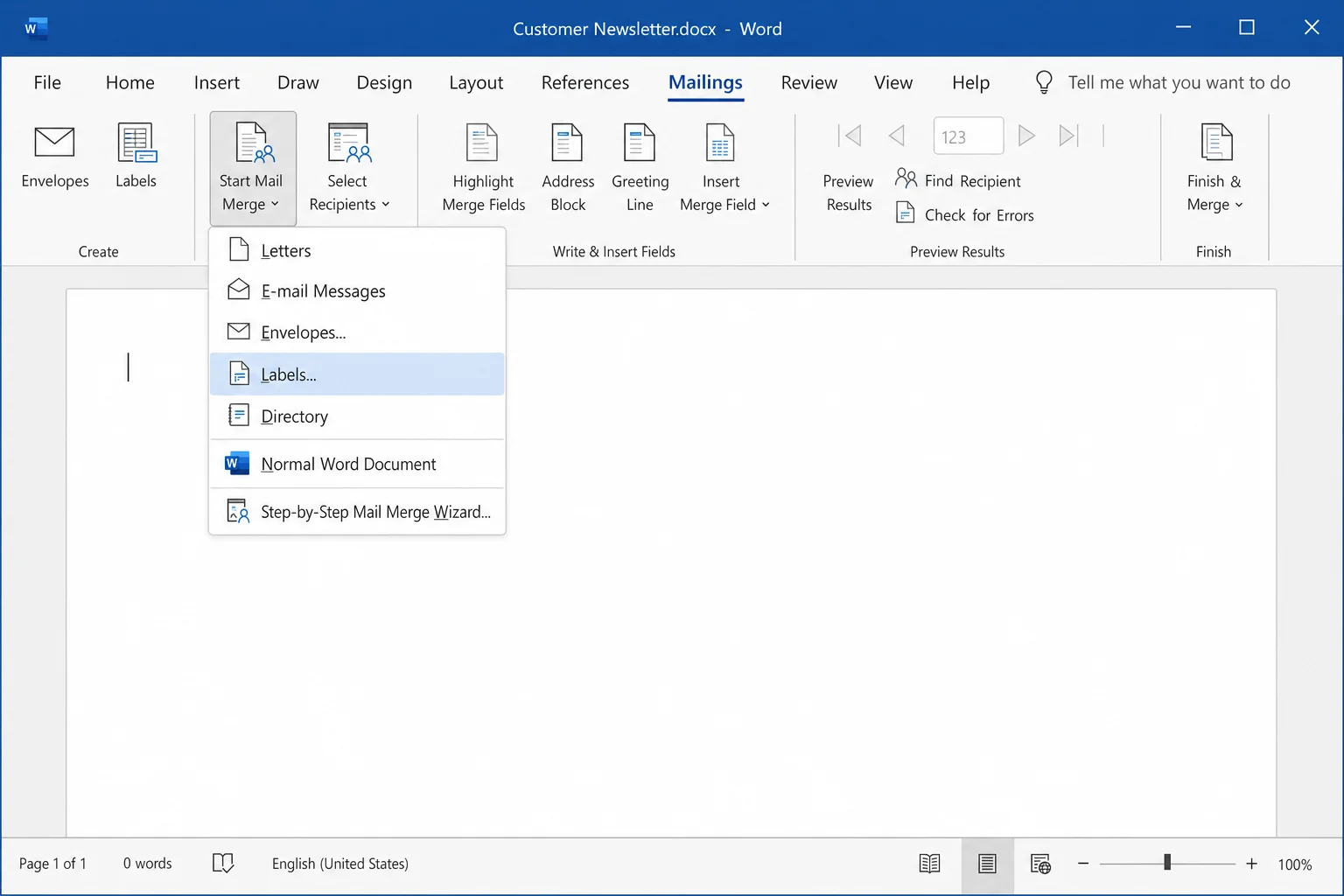Switch to the Insert tab

pos(217,82)
